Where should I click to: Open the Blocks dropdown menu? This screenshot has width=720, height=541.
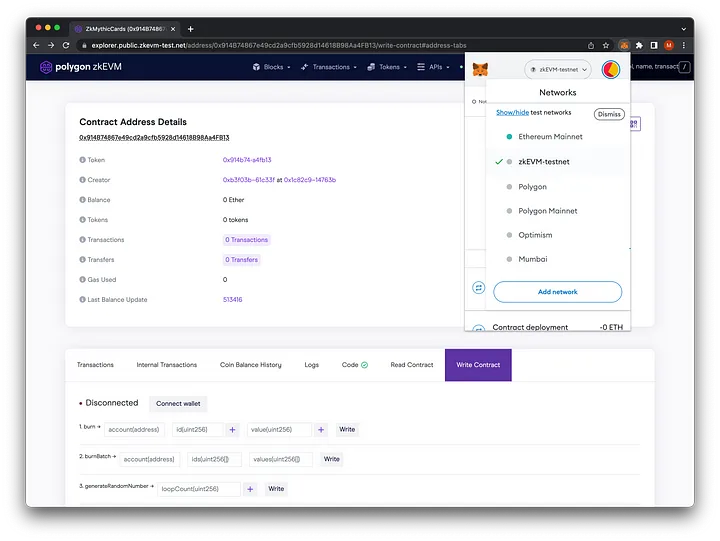coord(271,67)
